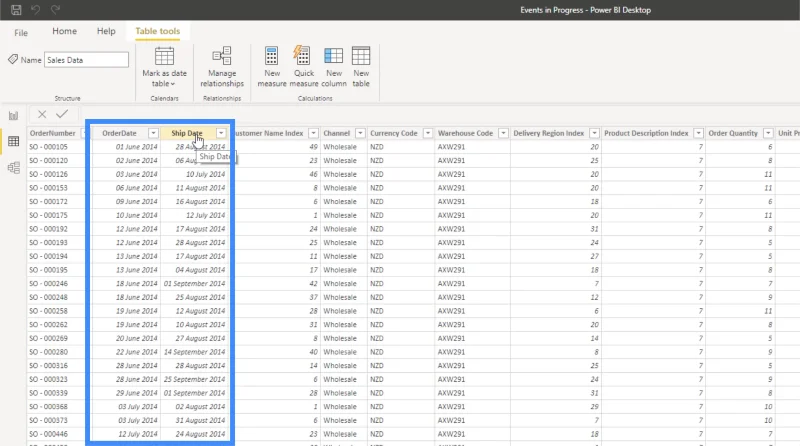Screen dimensions: 800x446
Task: Open Channel column filter dropdown
Action: (360, 133)
